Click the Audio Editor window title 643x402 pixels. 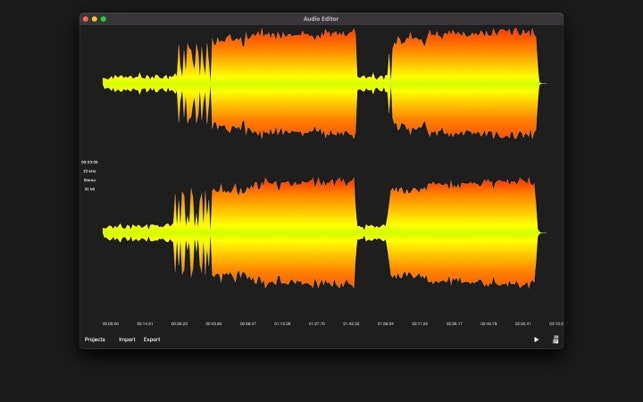tap(321, 19)
